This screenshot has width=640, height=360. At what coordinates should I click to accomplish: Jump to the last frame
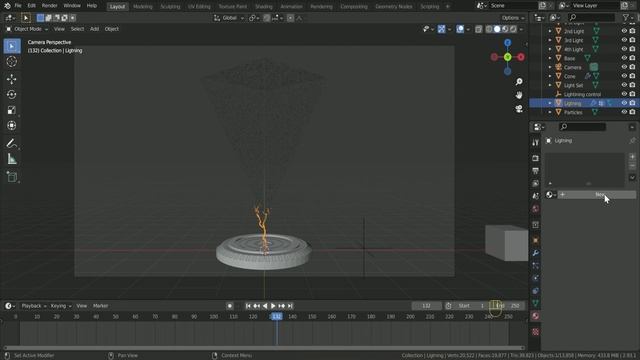click(290, 306)
